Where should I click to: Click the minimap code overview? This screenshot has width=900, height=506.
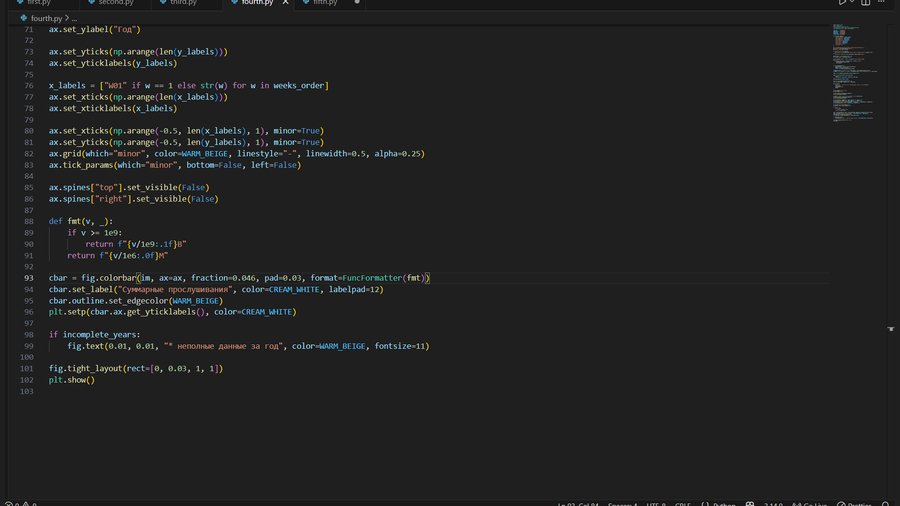[x=850, y=70]
